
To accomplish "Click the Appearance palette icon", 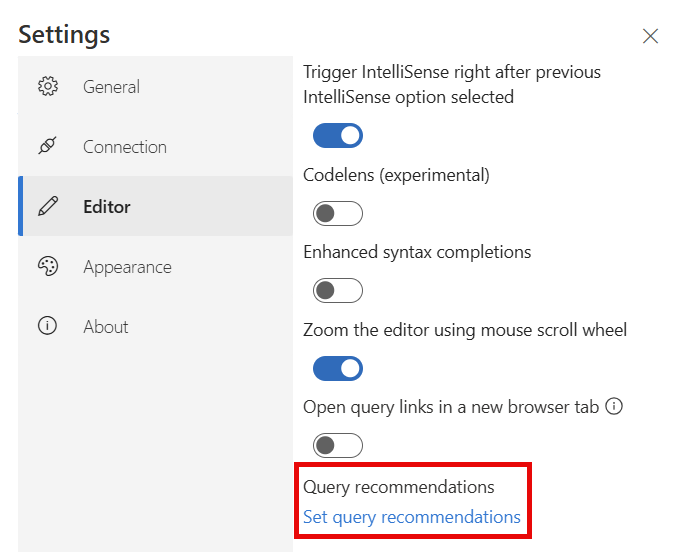I will click(48, 266).
